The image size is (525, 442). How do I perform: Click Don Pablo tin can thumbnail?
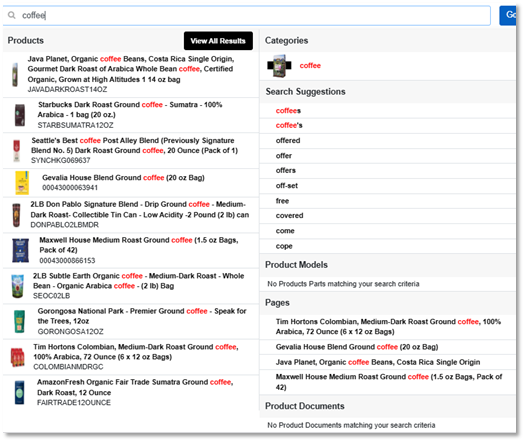(x=16, y=215)
